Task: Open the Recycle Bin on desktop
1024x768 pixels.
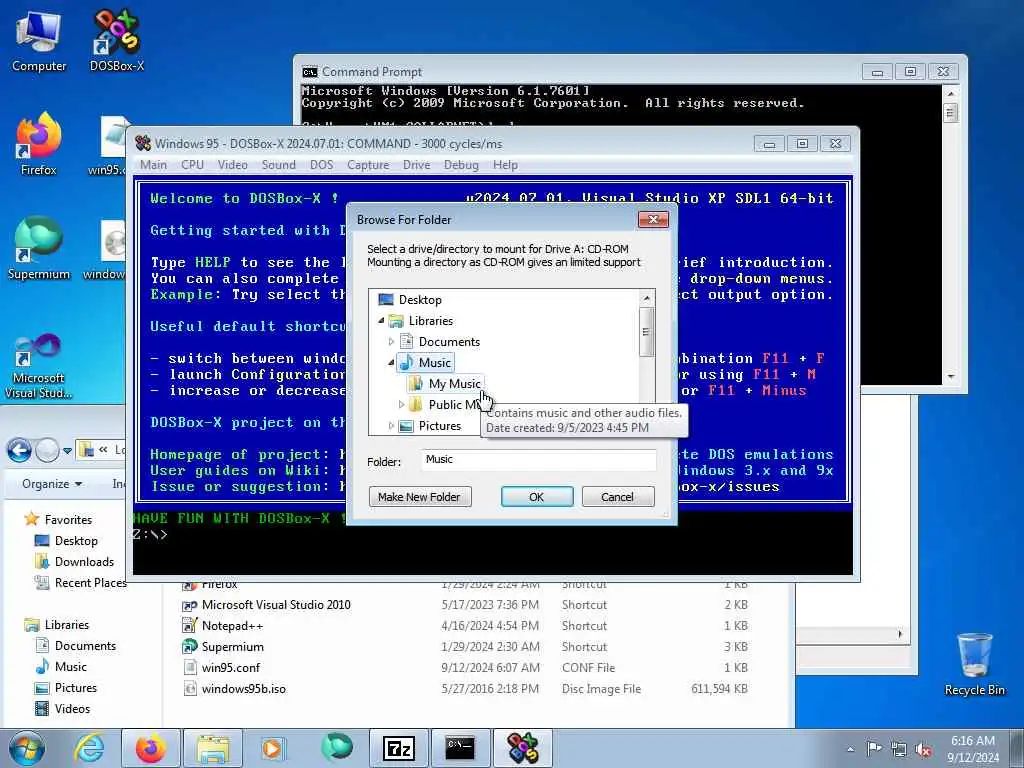Action: pos(974,665)
